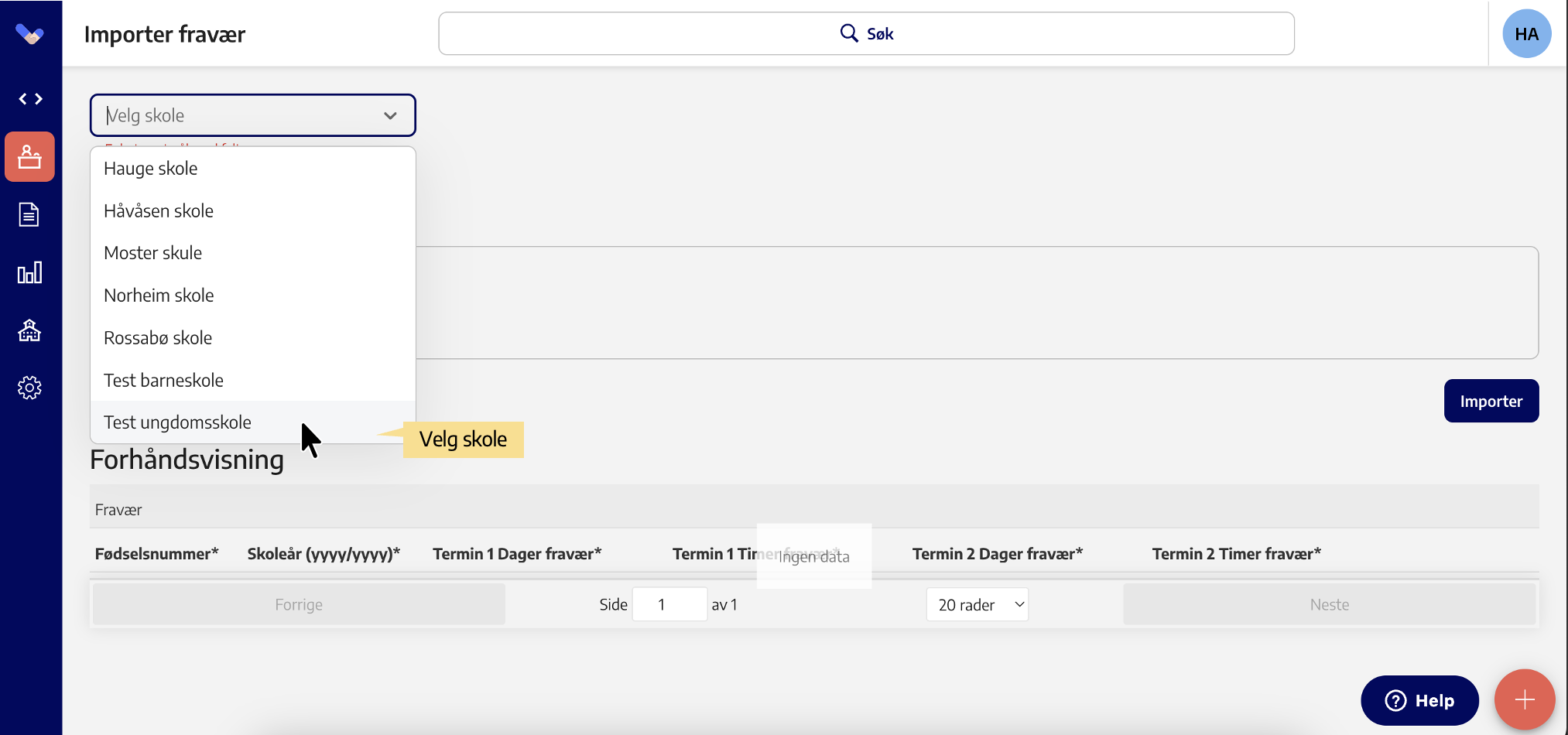Image resolution: width=1568 pixels, height=735 pixels.
Task: Click the red plus floating button
Action: coord(1524,699)
